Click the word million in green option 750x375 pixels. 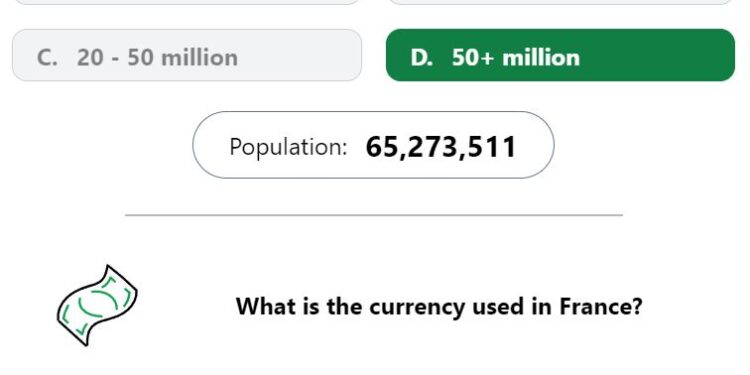pyautogui.click(x=541, y=57)
